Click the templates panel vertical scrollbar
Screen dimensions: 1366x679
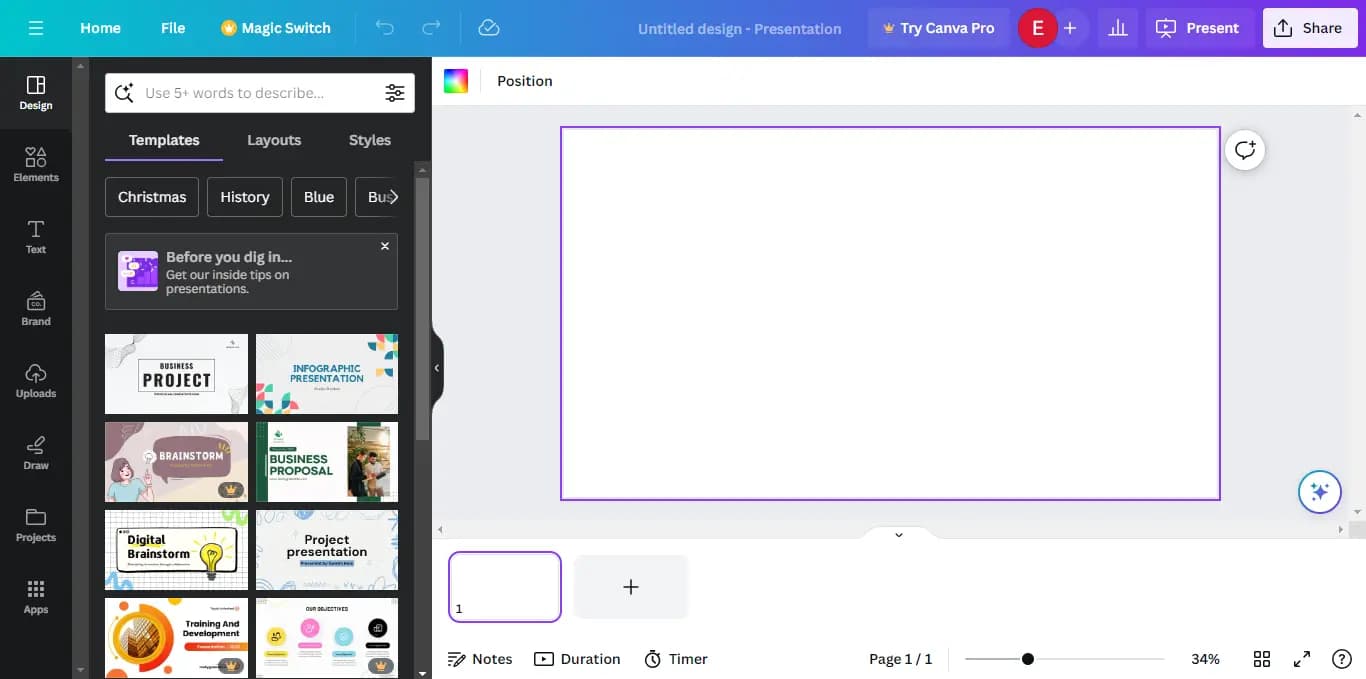422,308
